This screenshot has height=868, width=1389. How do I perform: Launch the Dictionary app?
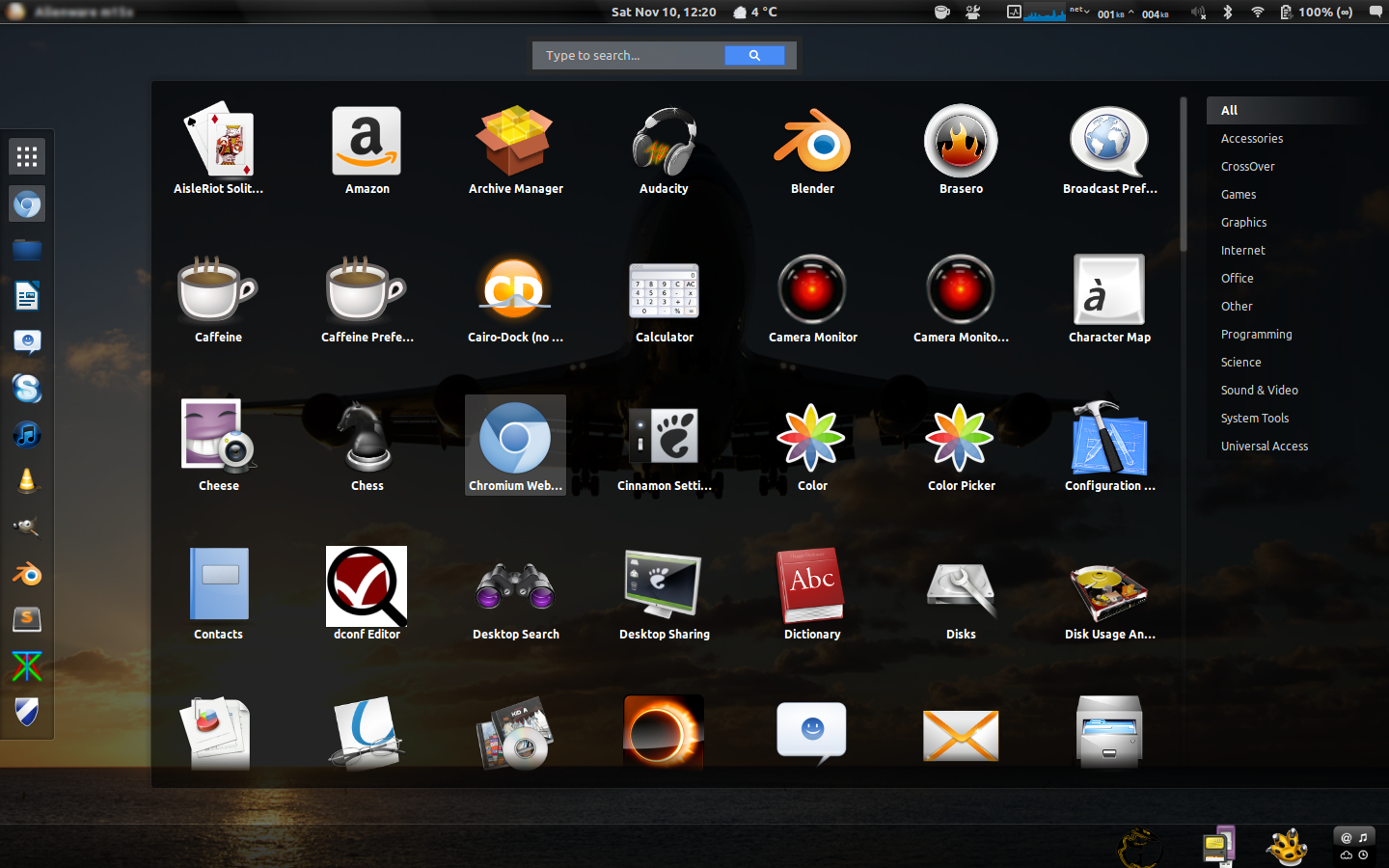(x=813, y=595)
